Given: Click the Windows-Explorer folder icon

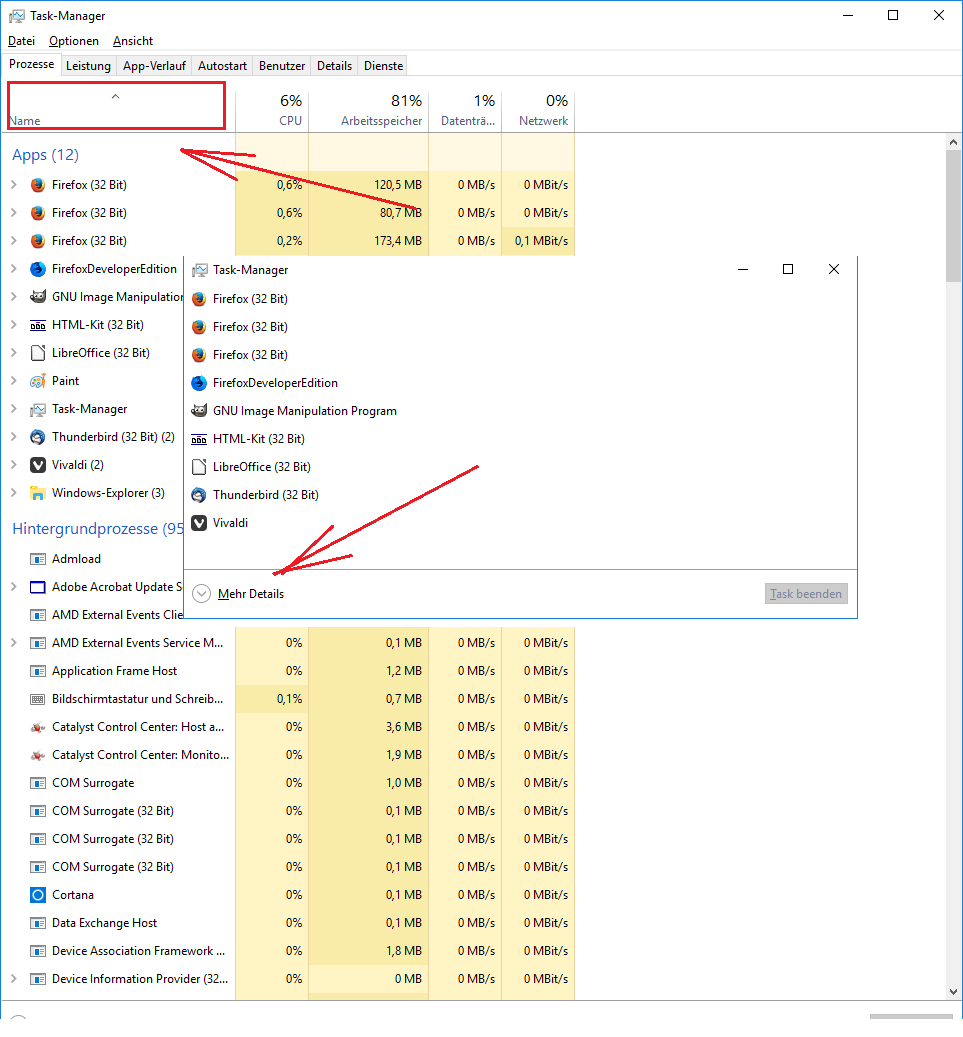Looking at the screenshot, I should [38, 493].
